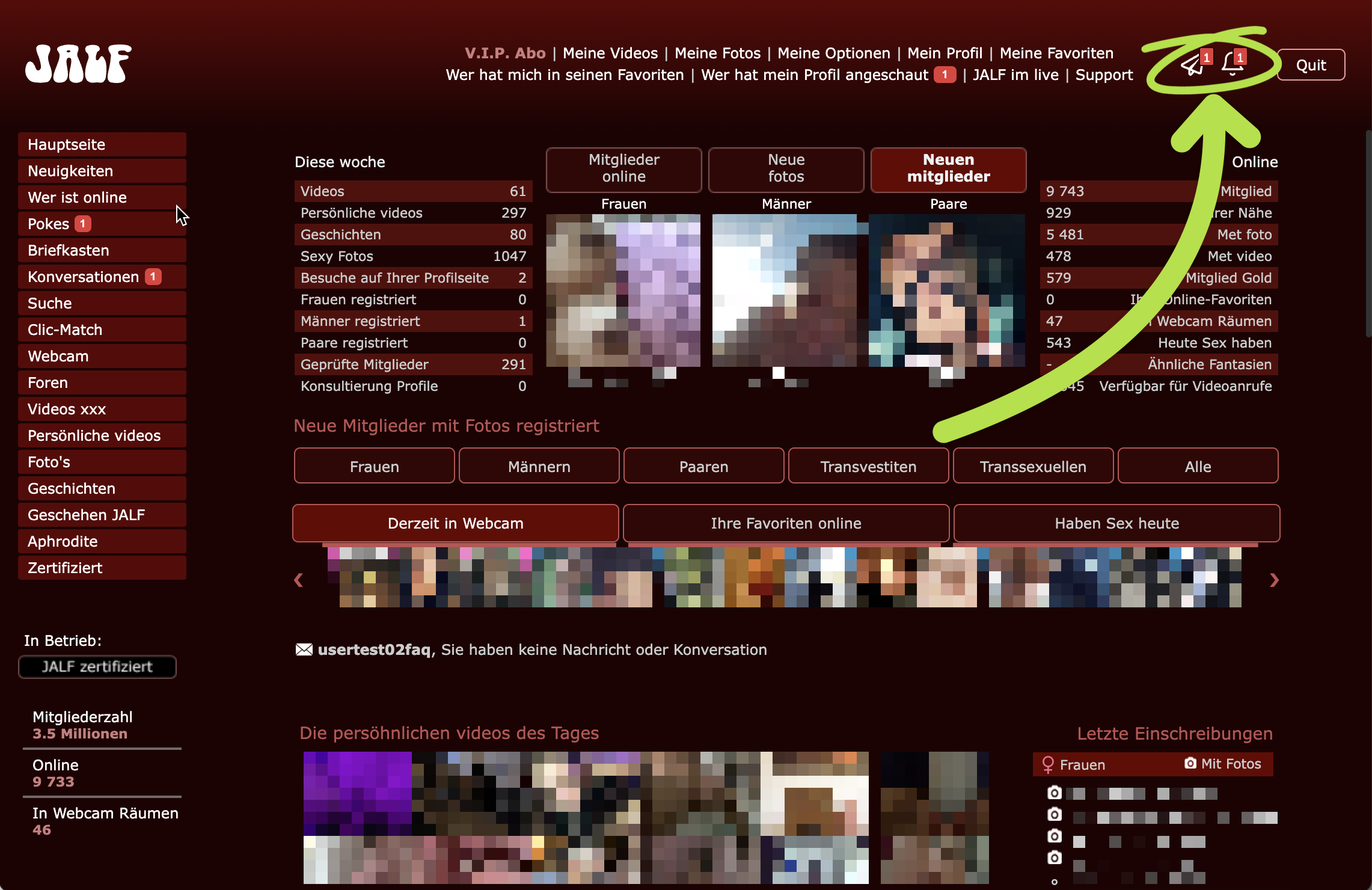
Task: Open the Meine Fotos link
Action: pyautogui.click(x=718, y=53)
